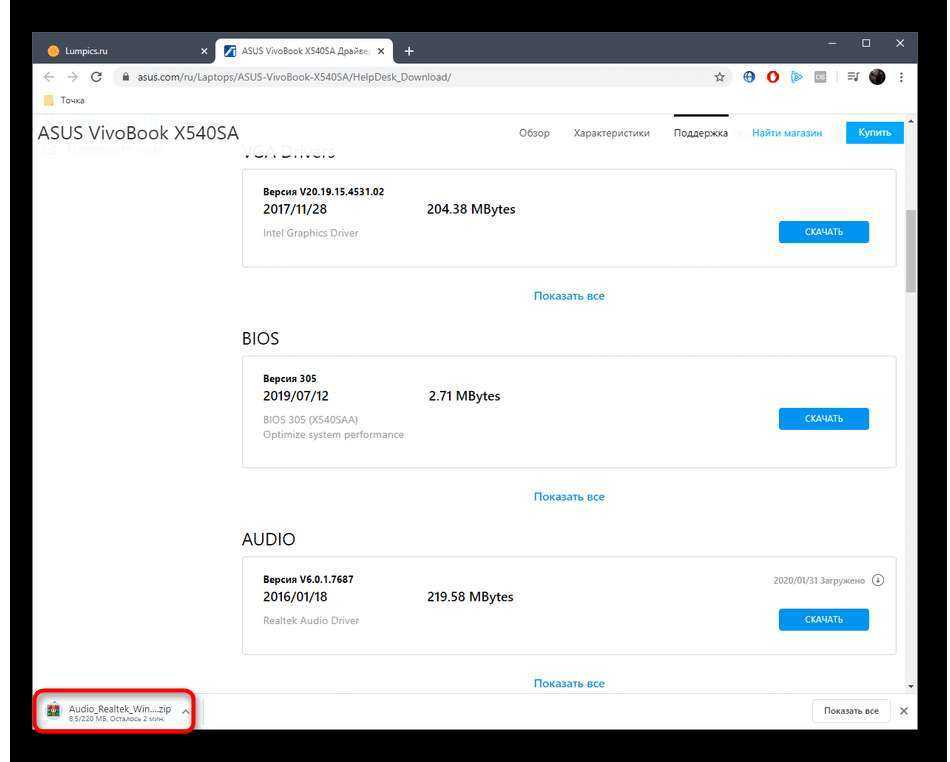
Task: Click СКАЧАТЬ for the Realtek Audio Driver
Action: tap(823, 620)
